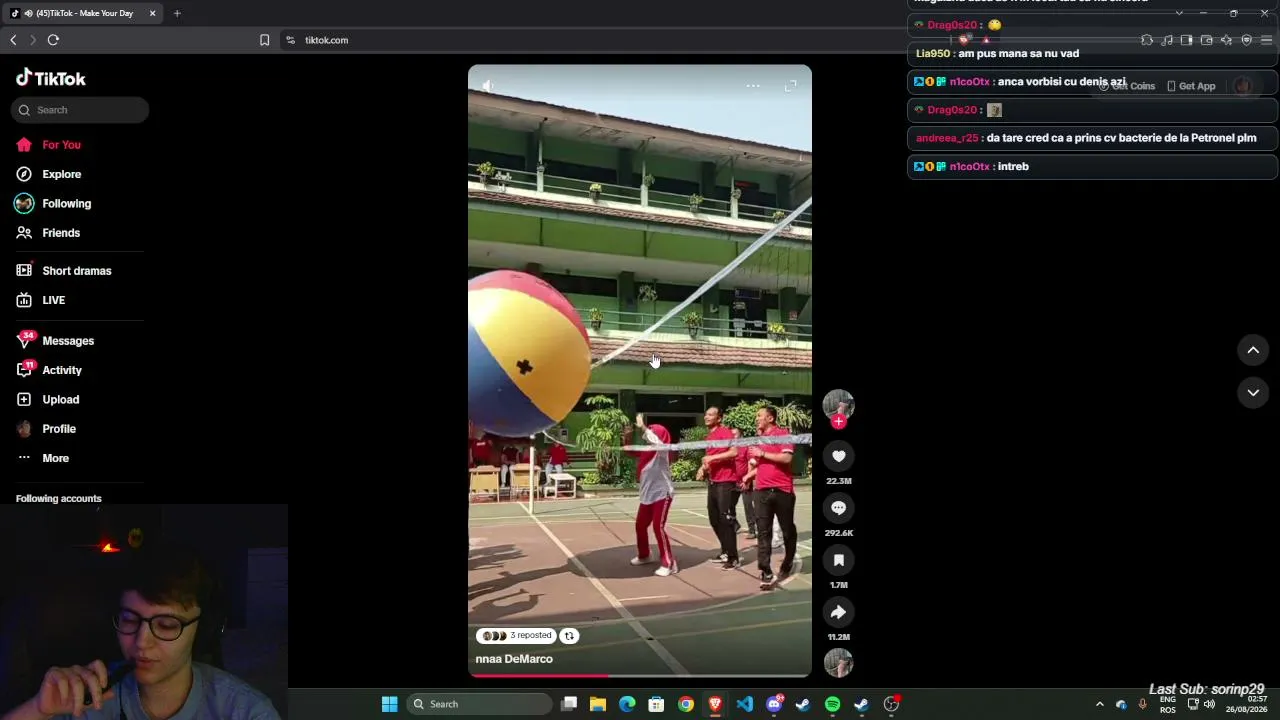This screenshot has width=1280, height=720.
Task: Open the Brave VPN shield icon
Action: tap(1246, 40)
